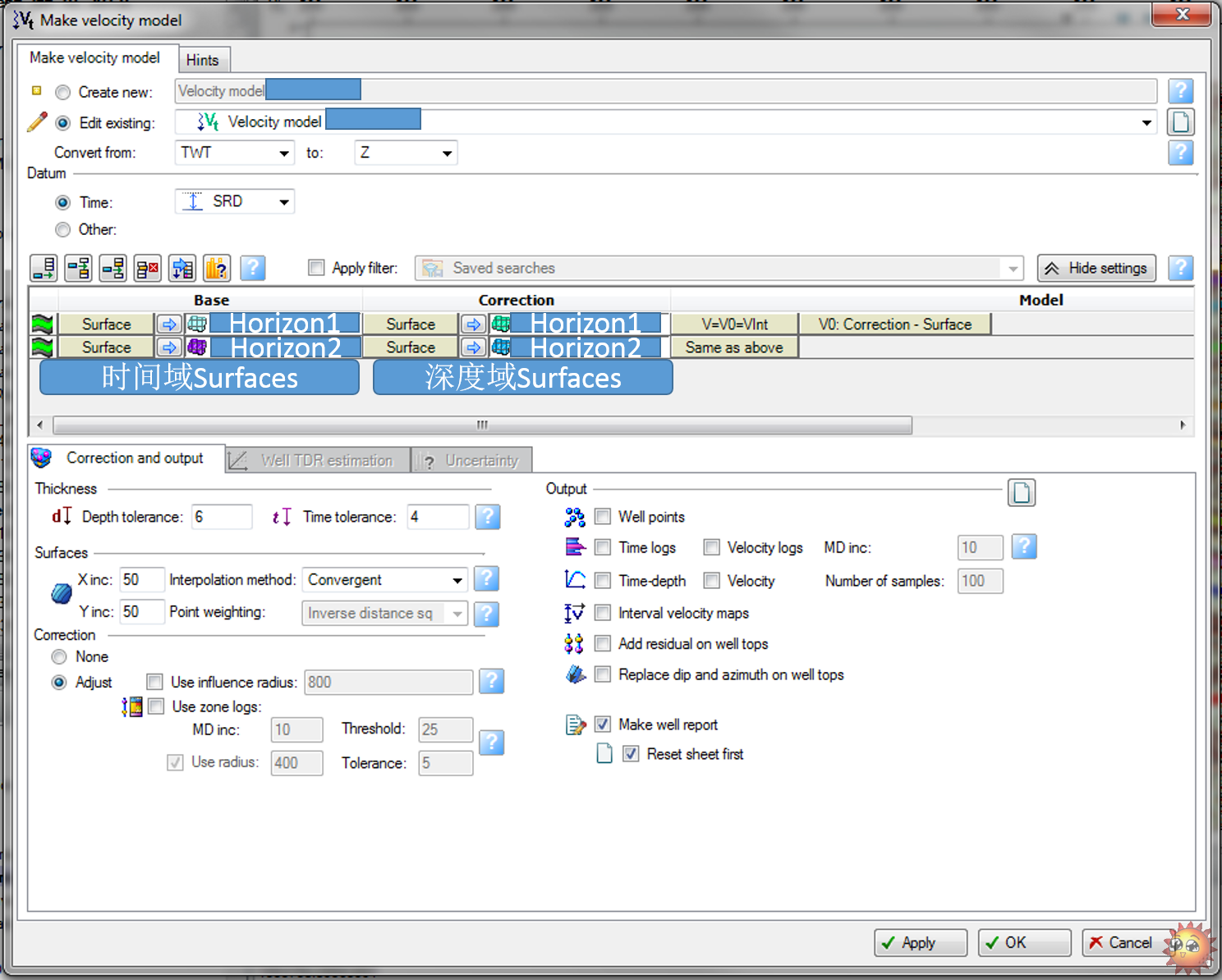This screenshot has height=980, width=1222.
Task: Click help icon next to Time tolerance
Action: click(488, 517)
